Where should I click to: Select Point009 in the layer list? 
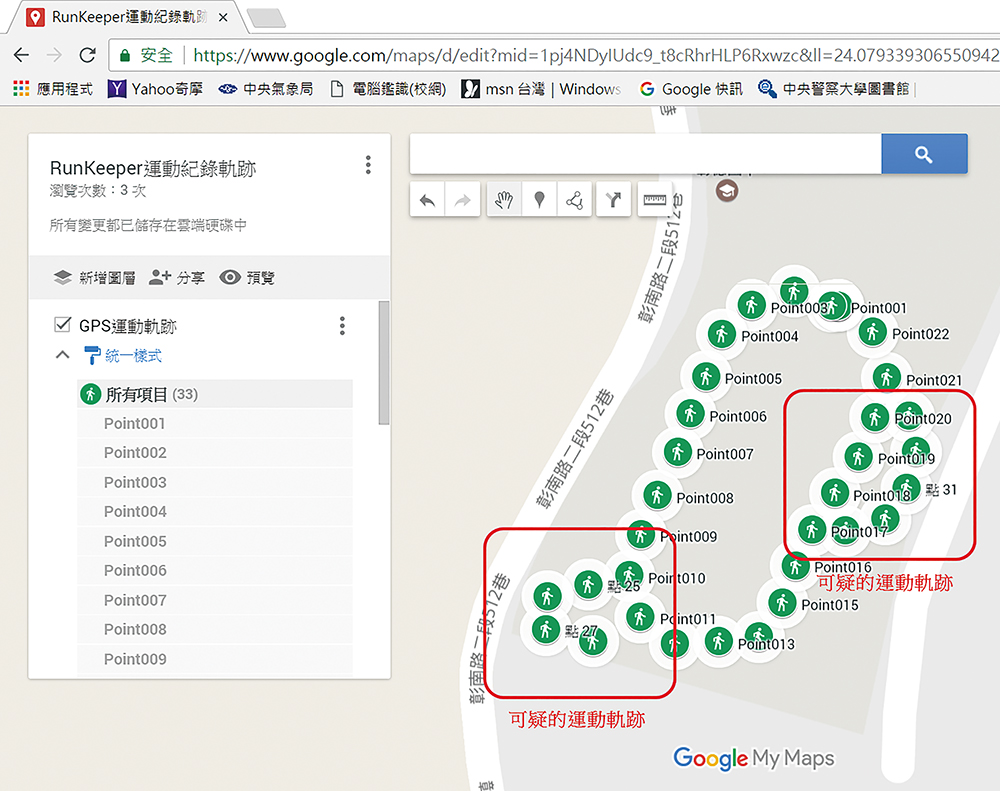click(215, 659)
